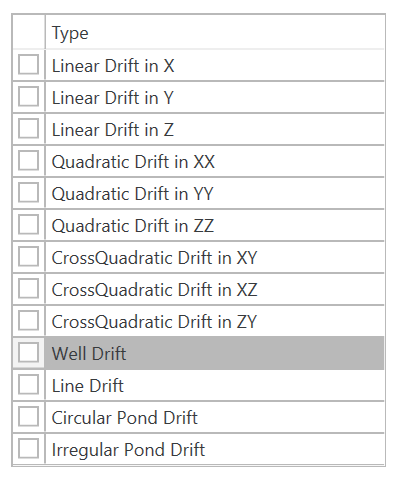Select the Well Drift row label

coord(89,353)
